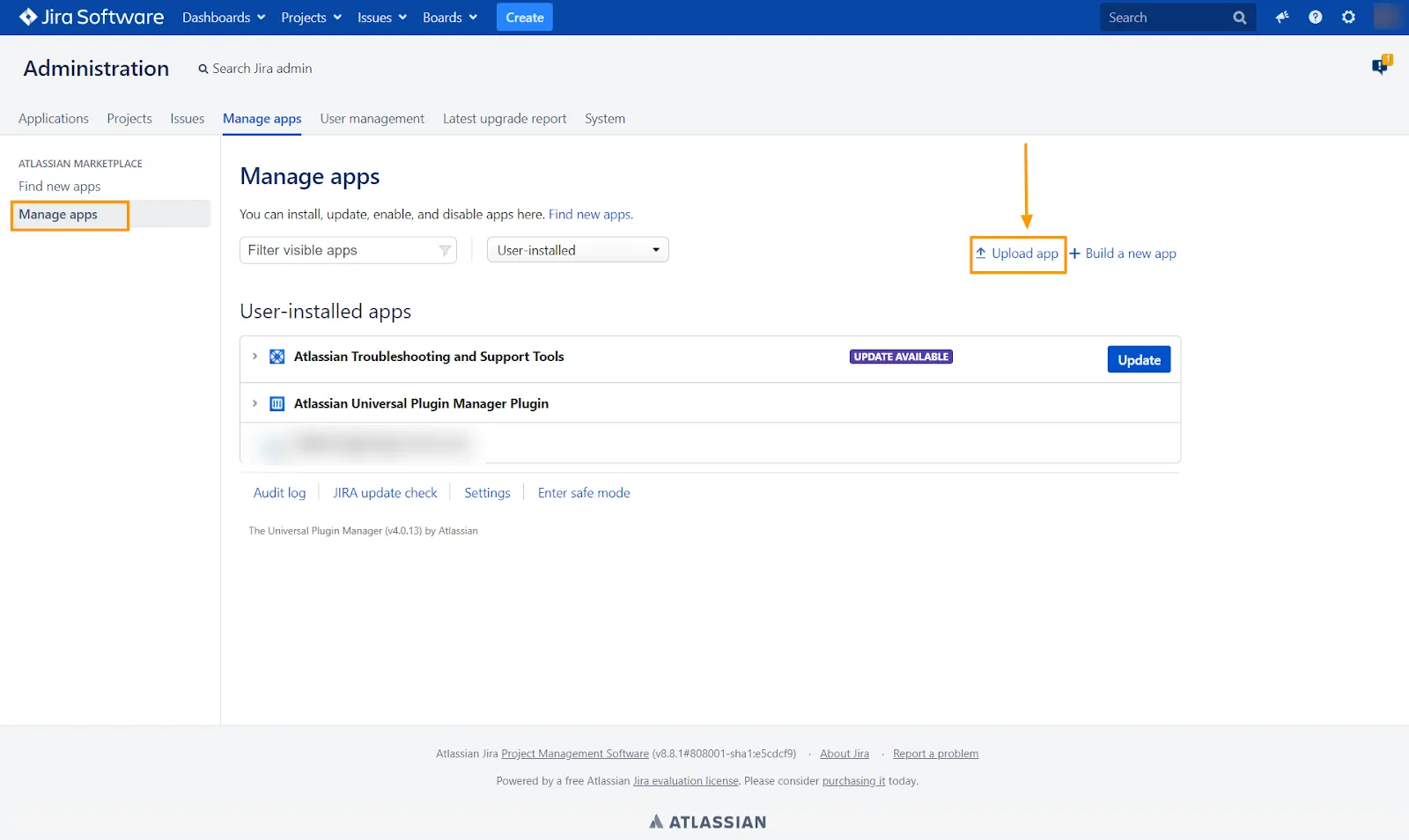Click the Atlassian Troubleshooting and Support Tools name
This screenshot has width=1409, height=840.
point(429,357)
